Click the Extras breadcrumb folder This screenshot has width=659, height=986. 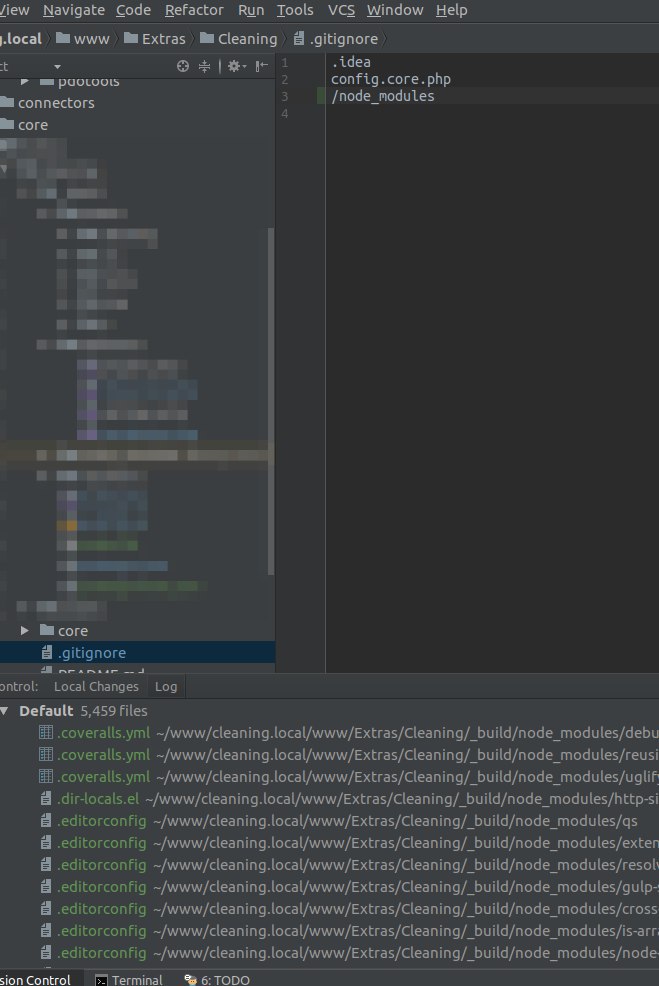155,39
